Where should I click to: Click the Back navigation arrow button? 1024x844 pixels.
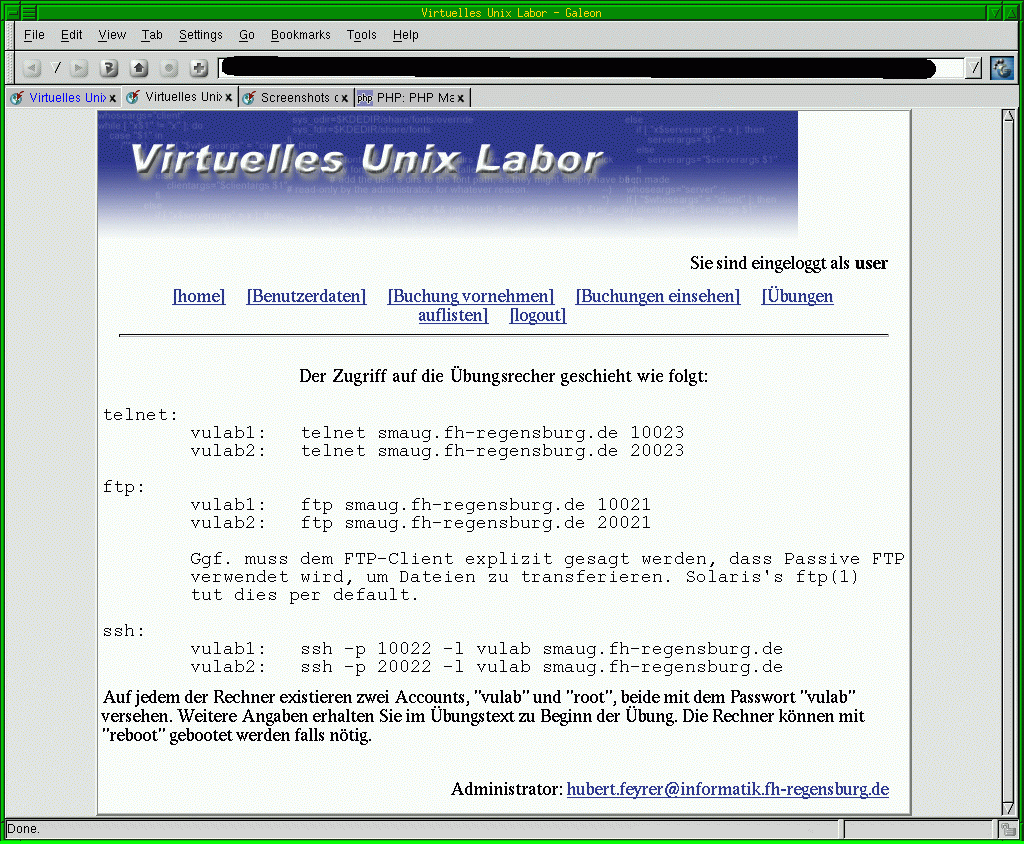31,68
